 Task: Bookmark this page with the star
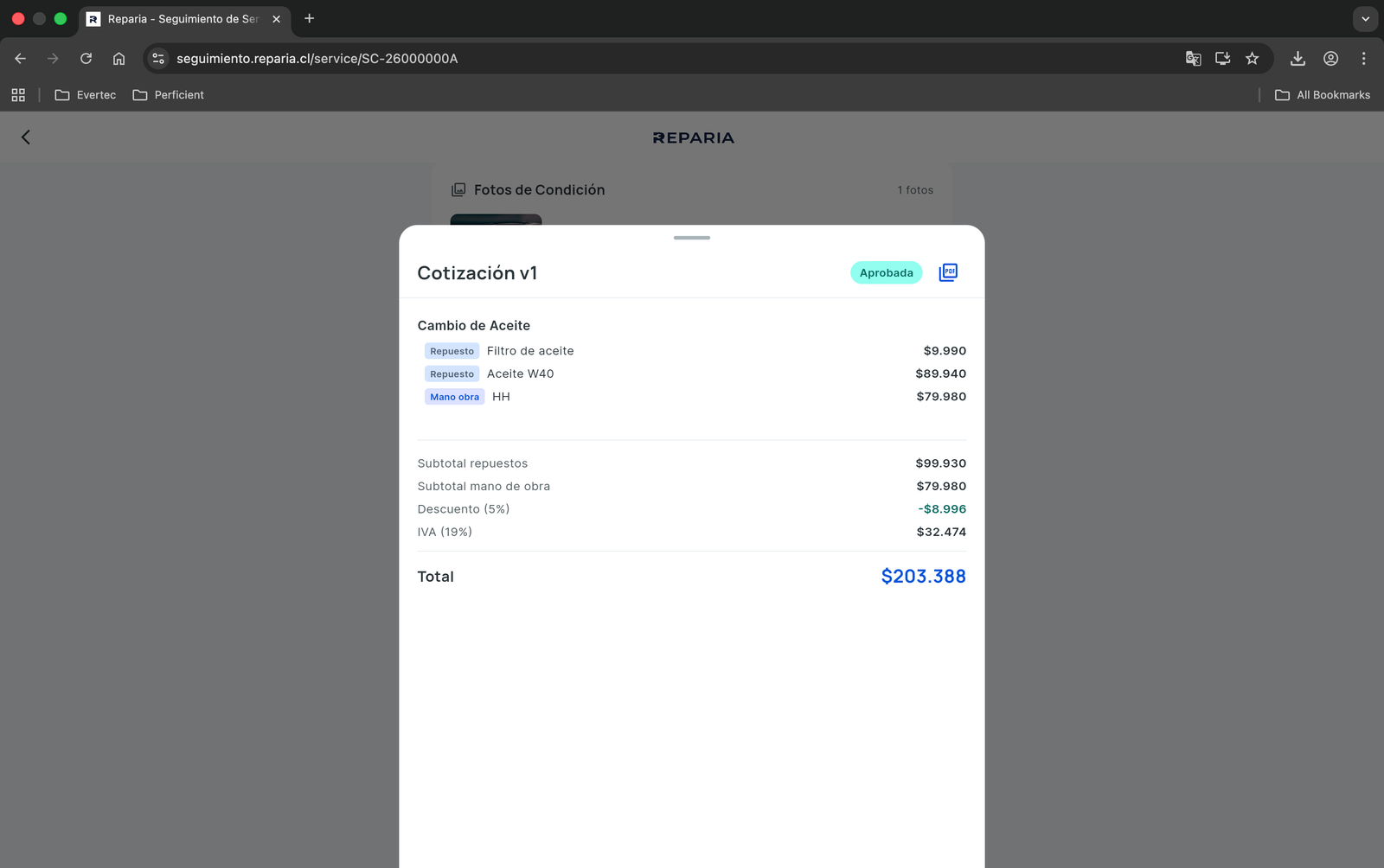(1252, 58)
